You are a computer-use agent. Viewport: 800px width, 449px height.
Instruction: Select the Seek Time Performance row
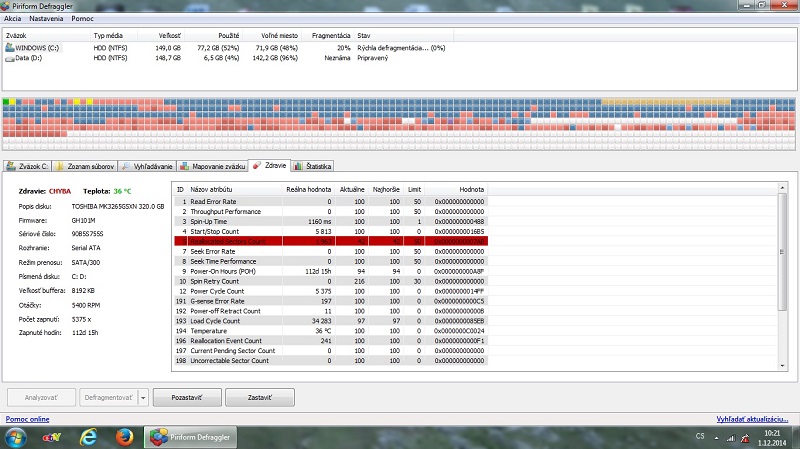click(x=331, y=261)
